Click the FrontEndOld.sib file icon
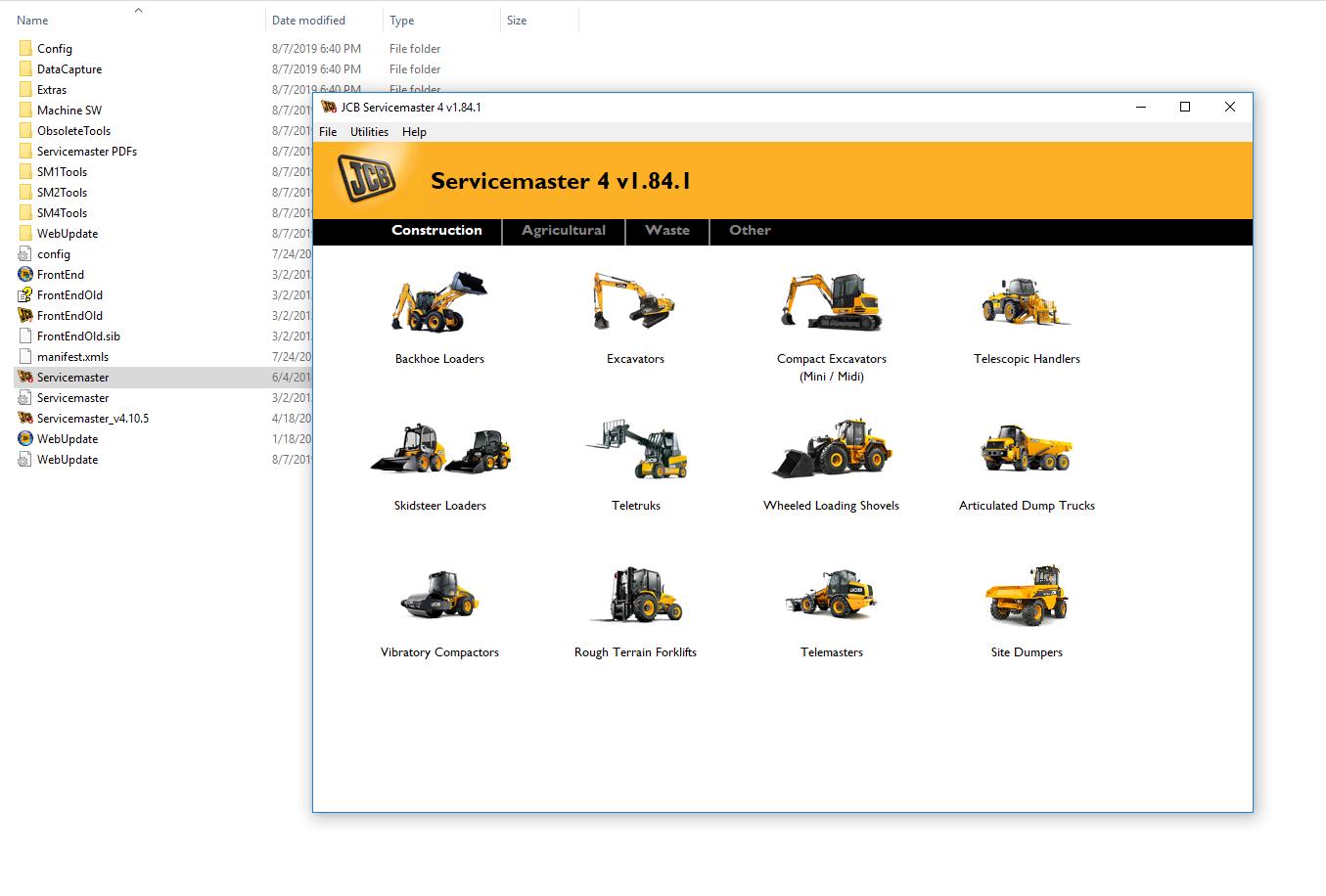The image size is (1326, 896). (25, 336)
